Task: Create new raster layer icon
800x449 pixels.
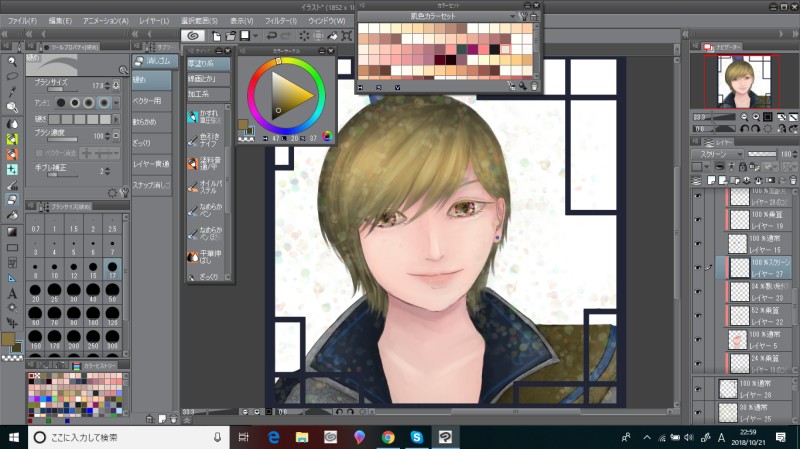Action: pyautogui.click(x=711, y=181)
